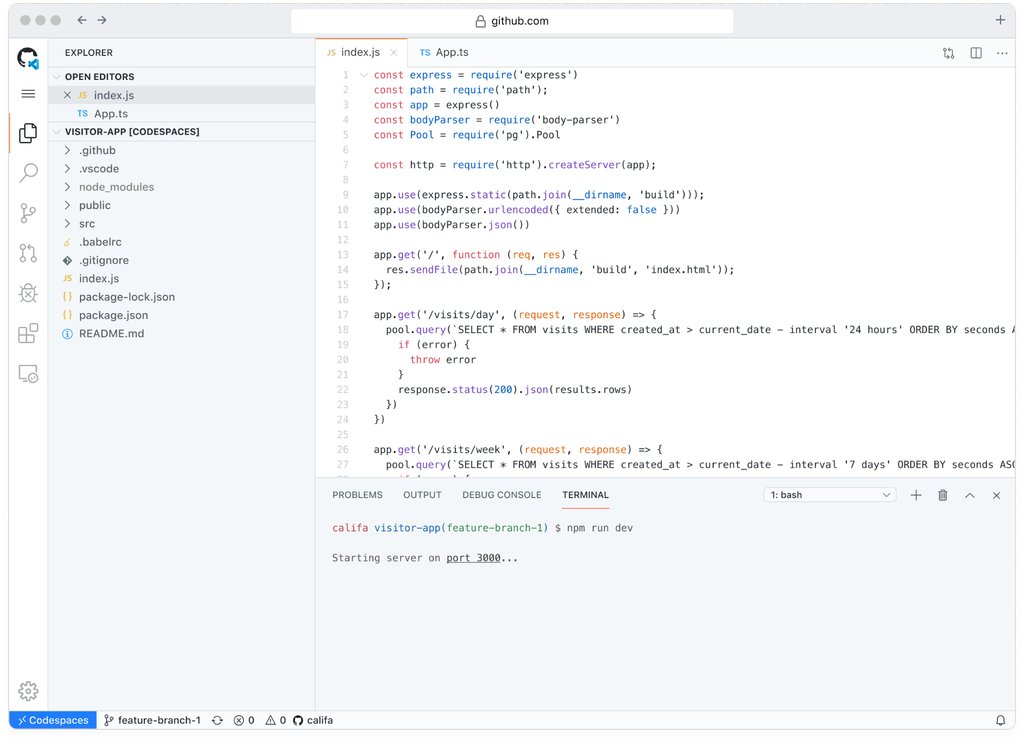Fold code at line 1 chevron
The width and height of the screenshot is (1024, 743).
click(x=364, y=75)
